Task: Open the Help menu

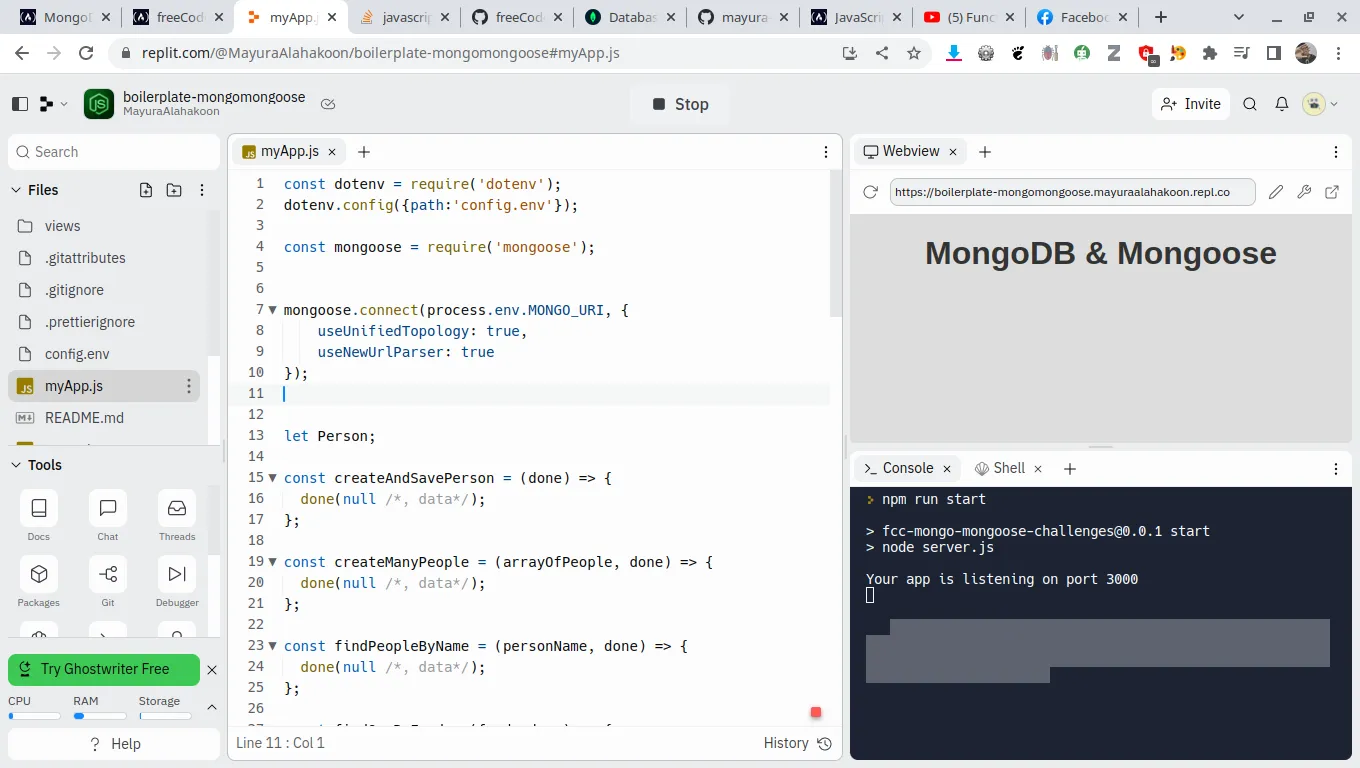Action: (x=114, y=744)
